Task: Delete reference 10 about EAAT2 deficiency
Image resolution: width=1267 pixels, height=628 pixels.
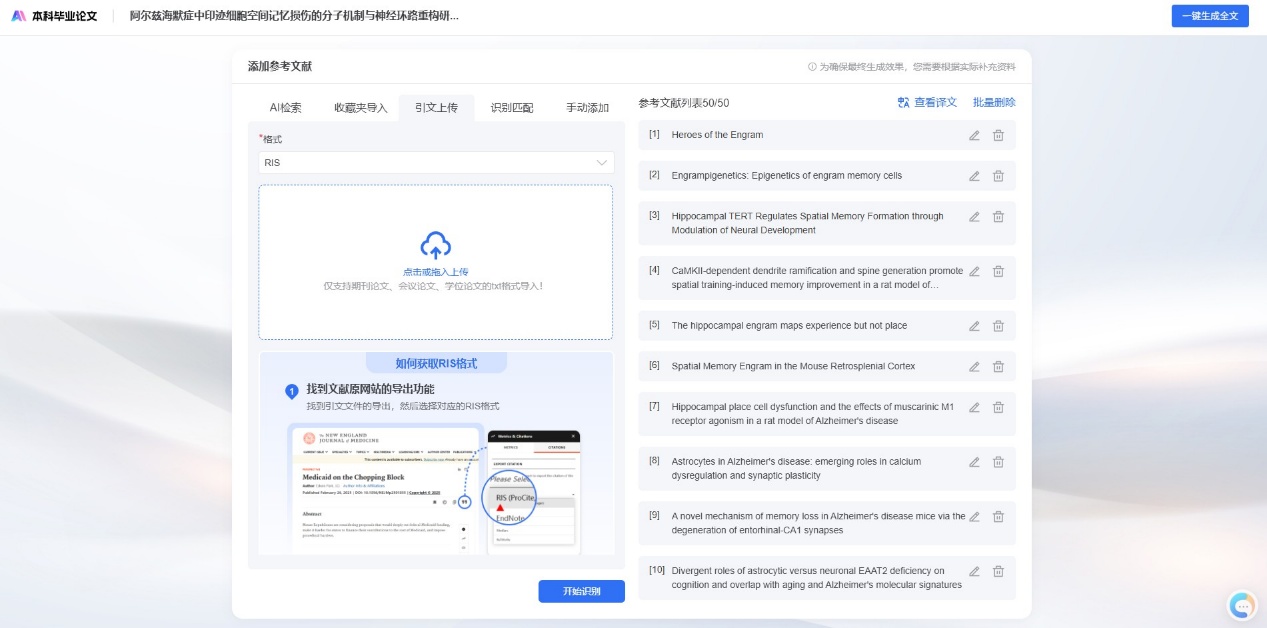Action: coord(998,571)
